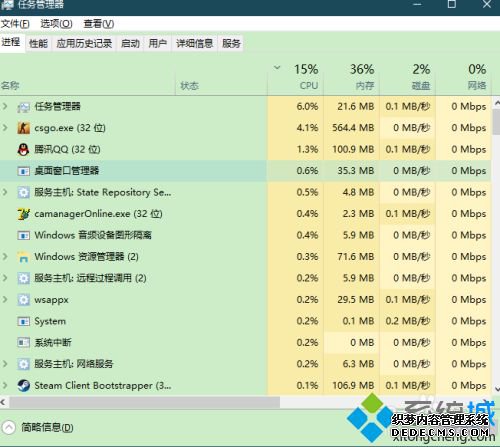Open the 查看(V) menu
Screen dimensions: 500x447
pos(99,24)
